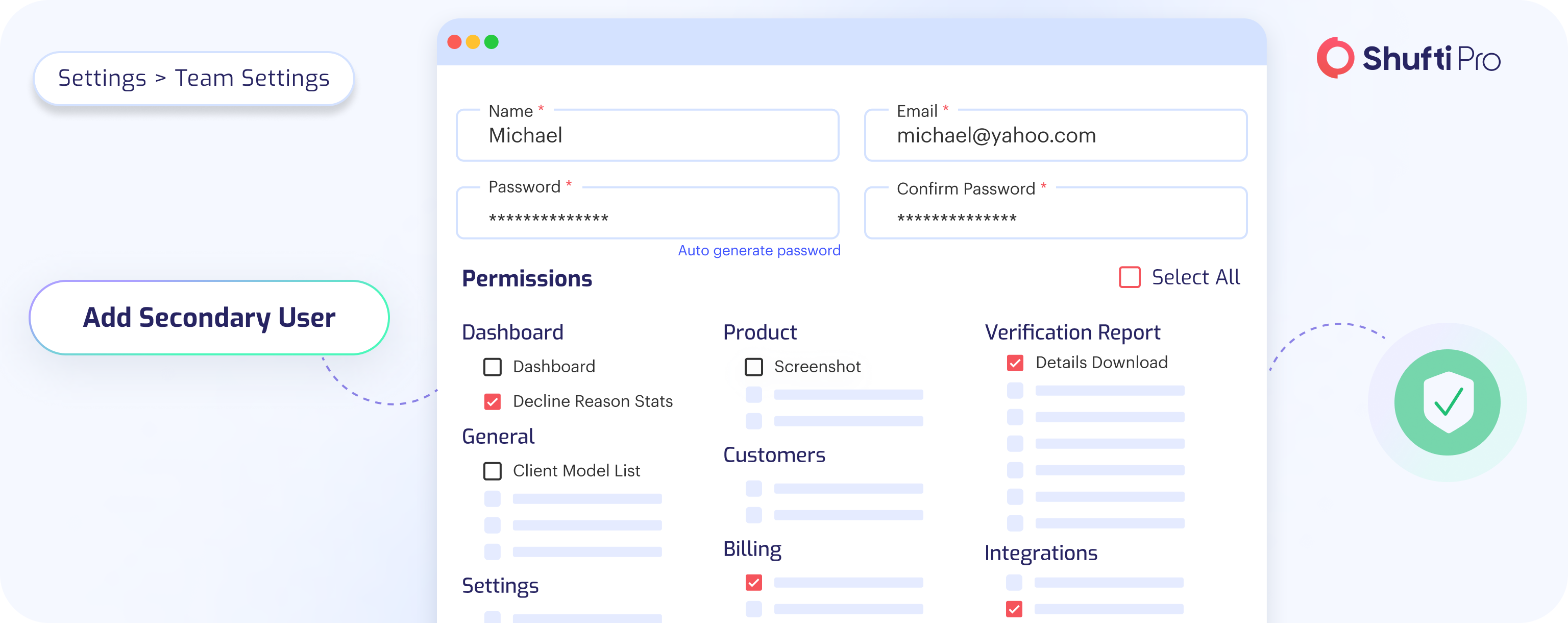Image resolution: width=1568 pixels, height=623 pixels.
Task: Focus the Password input field
Action: pyautogui.click(x=648, y=212)
